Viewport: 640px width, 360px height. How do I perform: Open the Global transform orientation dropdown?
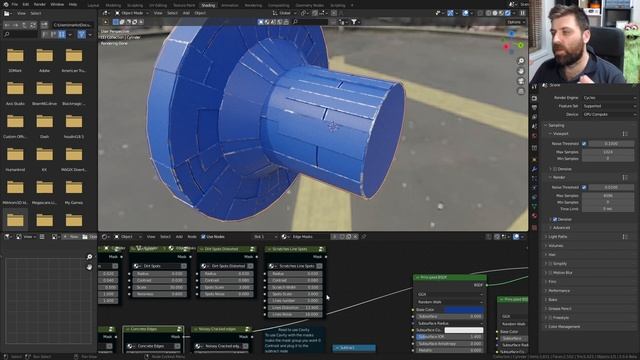pyautogui.click(x=284, y=13)
